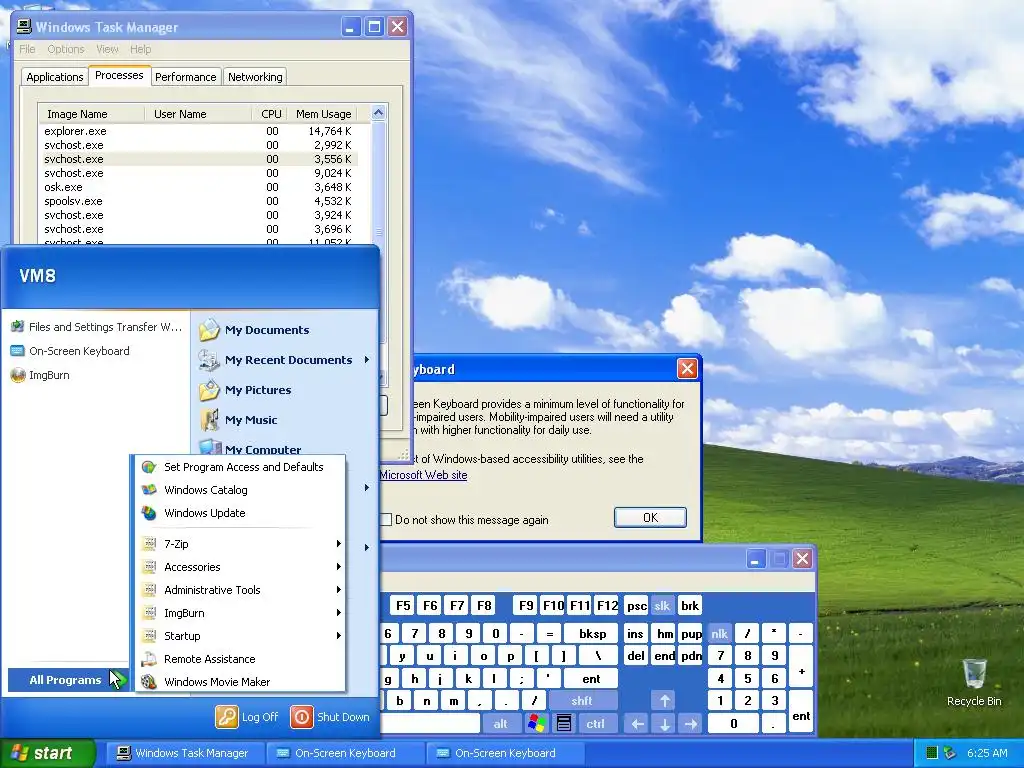Image resolution: width=1024 pixels, height=768 pixels.
Task: Switch to the Networking tab
Action: click(x=255, y=77)
